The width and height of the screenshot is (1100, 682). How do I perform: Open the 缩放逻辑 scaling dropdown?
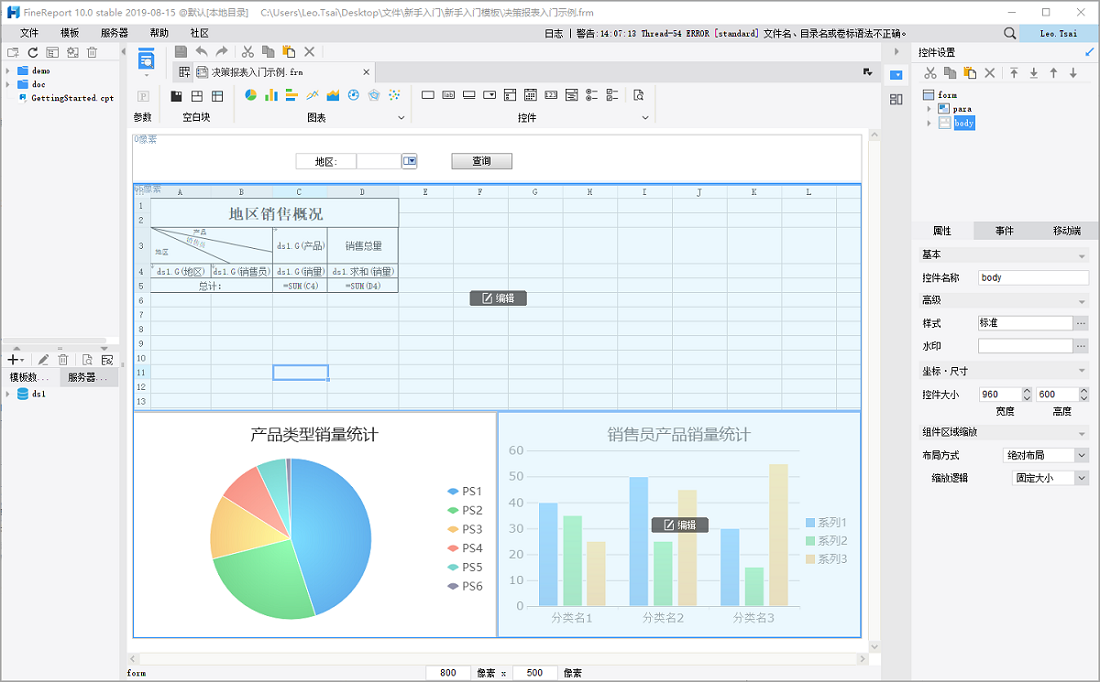pos(1082,478)
